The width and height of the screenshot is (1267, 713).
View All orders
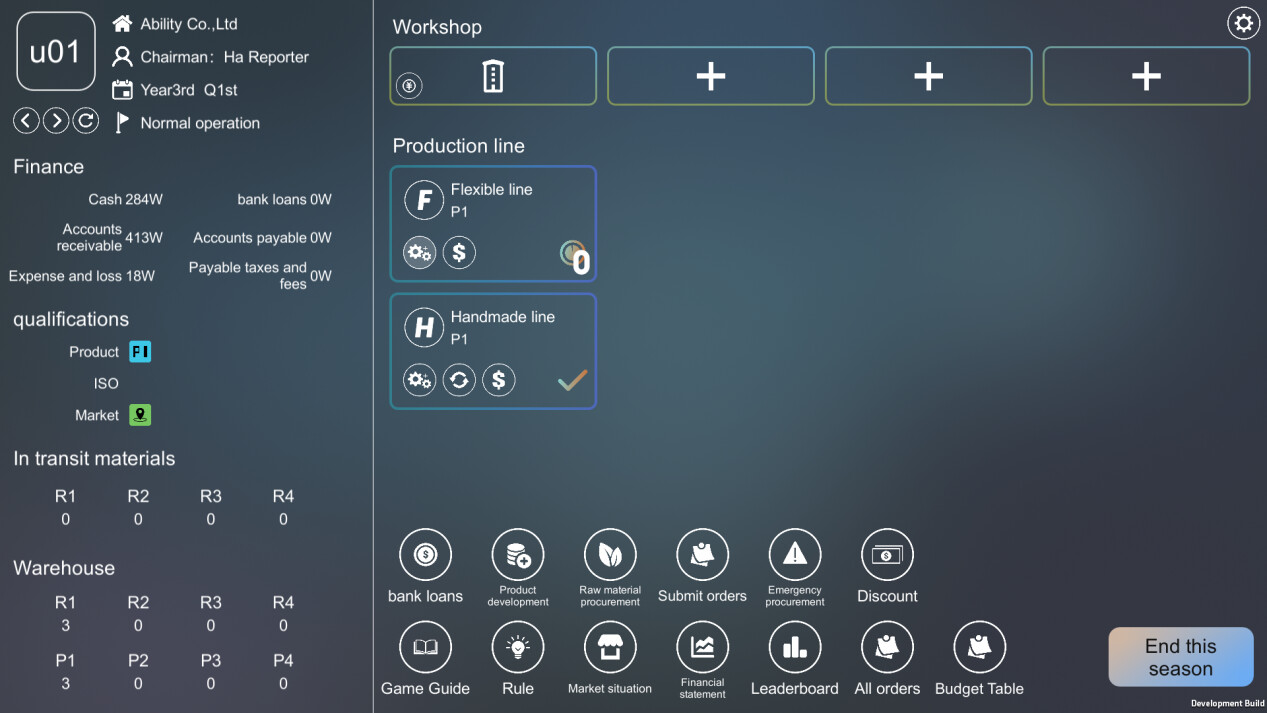pos(887,647)
